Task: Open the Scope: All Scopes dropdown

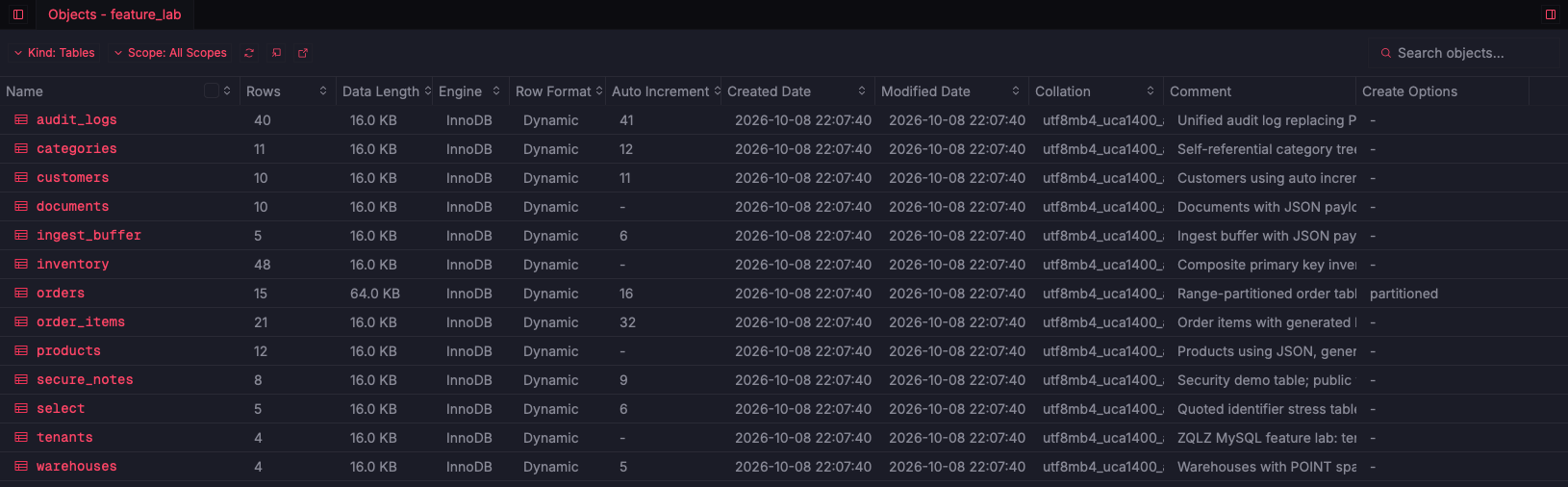Action: 170,53
